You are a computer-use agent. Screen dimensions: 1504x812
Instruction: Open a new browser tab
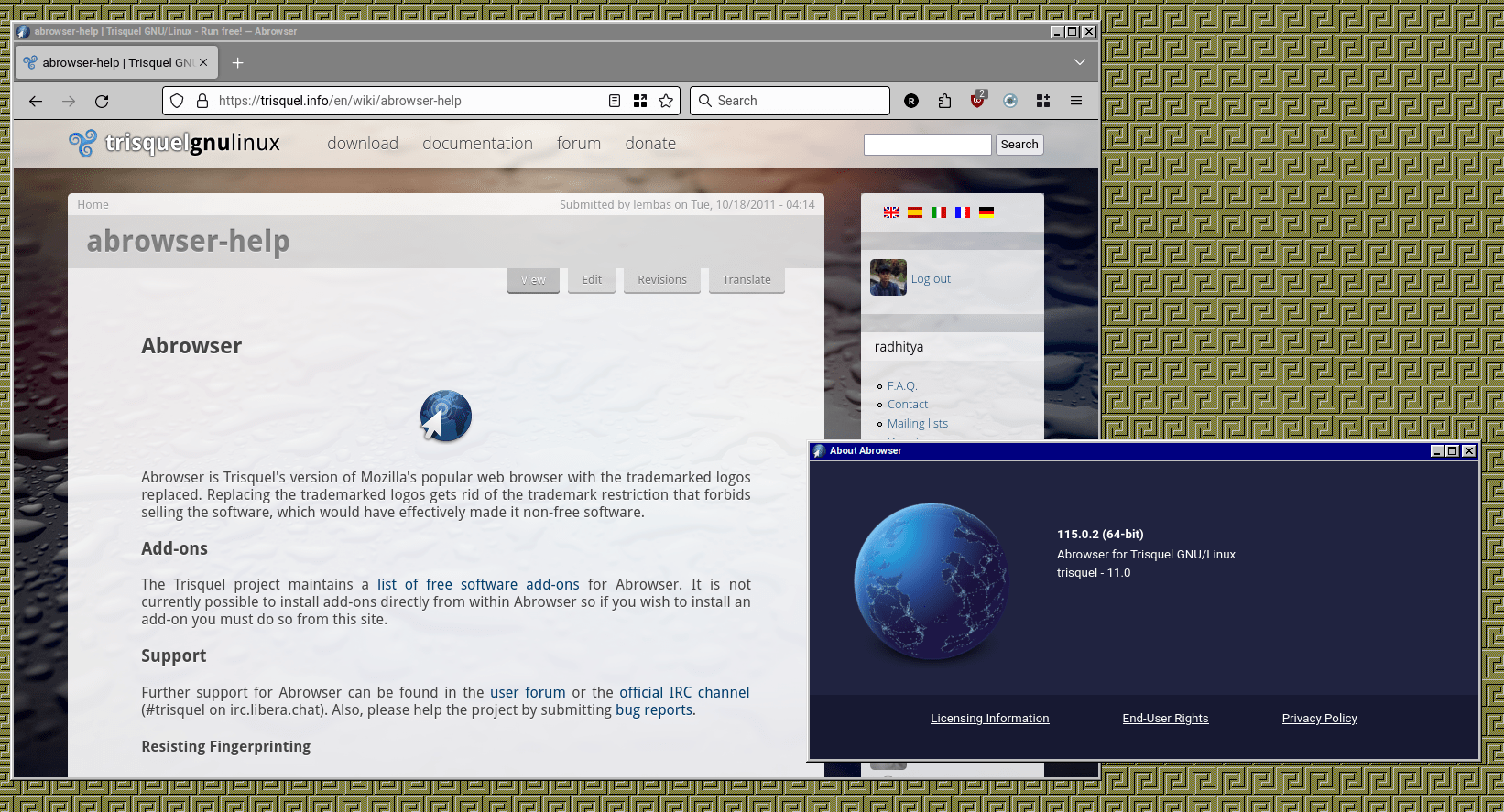[x=237, y=62]
